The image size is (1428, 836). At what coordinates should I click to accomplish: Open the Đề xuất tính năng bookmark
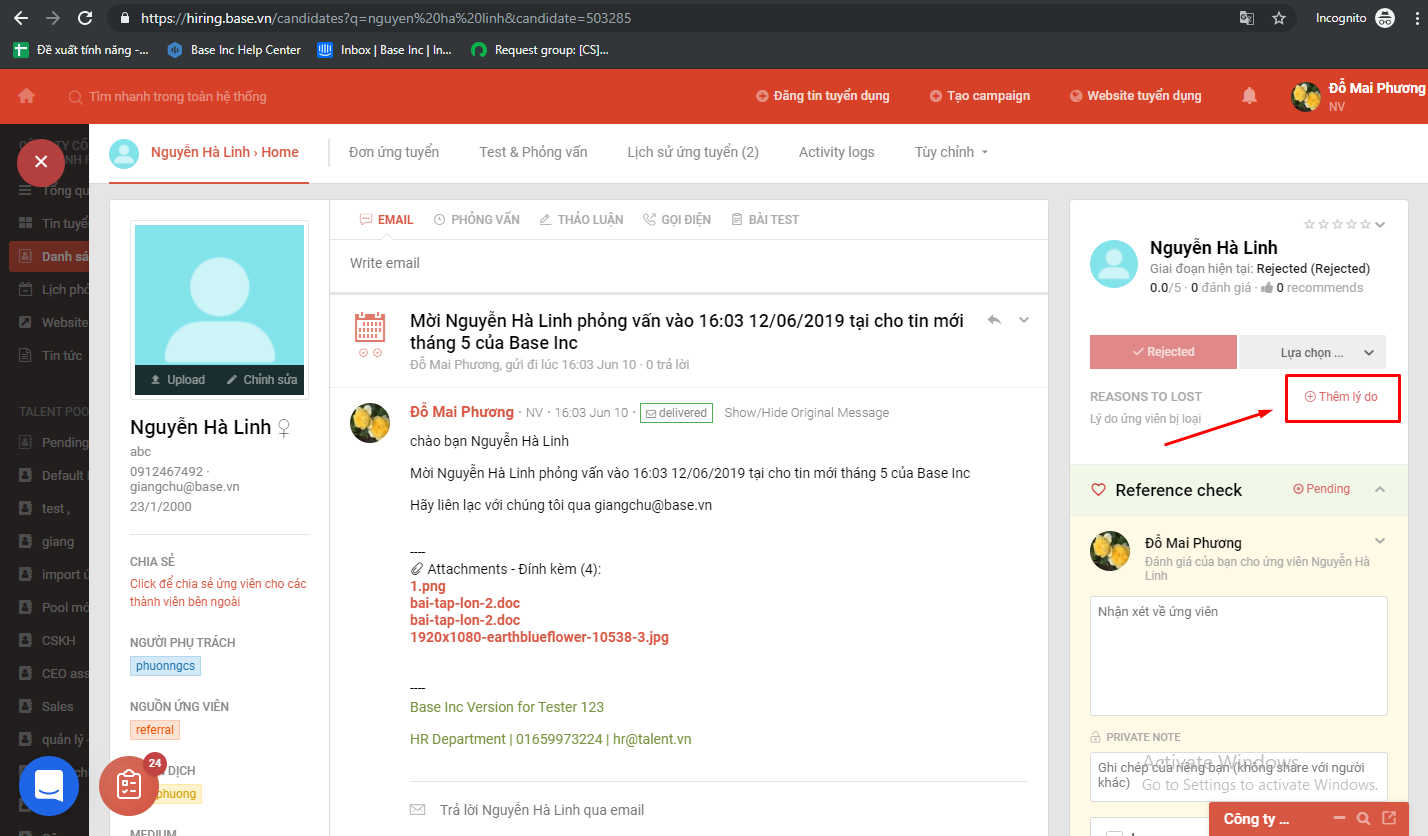tap(81, 49)
